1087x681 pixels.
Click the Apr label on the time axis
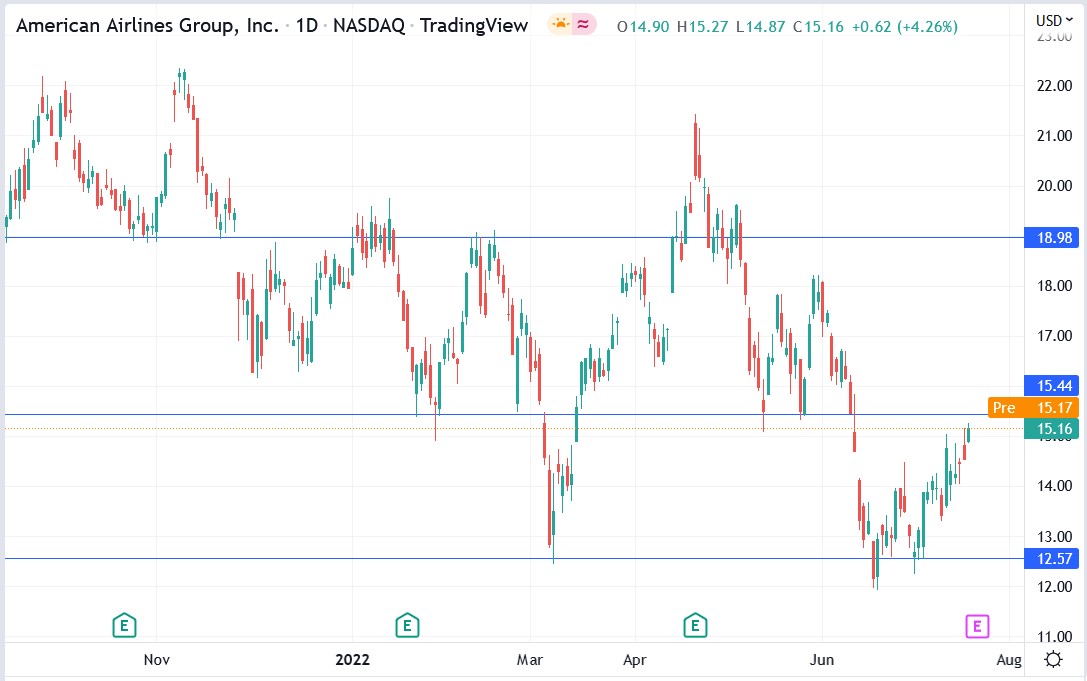[x=635, y=660]
